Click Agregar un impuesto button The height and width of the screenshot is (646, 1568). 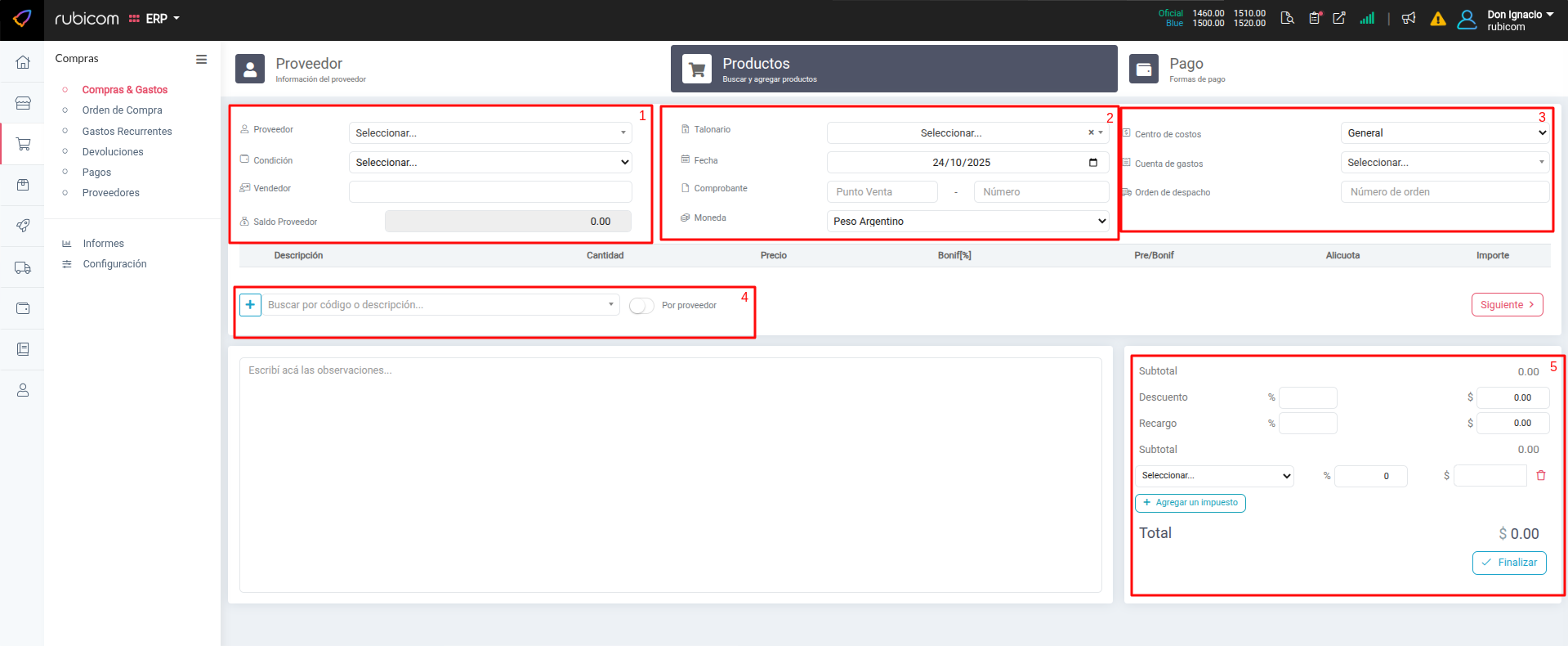(x=1190, y=503)
